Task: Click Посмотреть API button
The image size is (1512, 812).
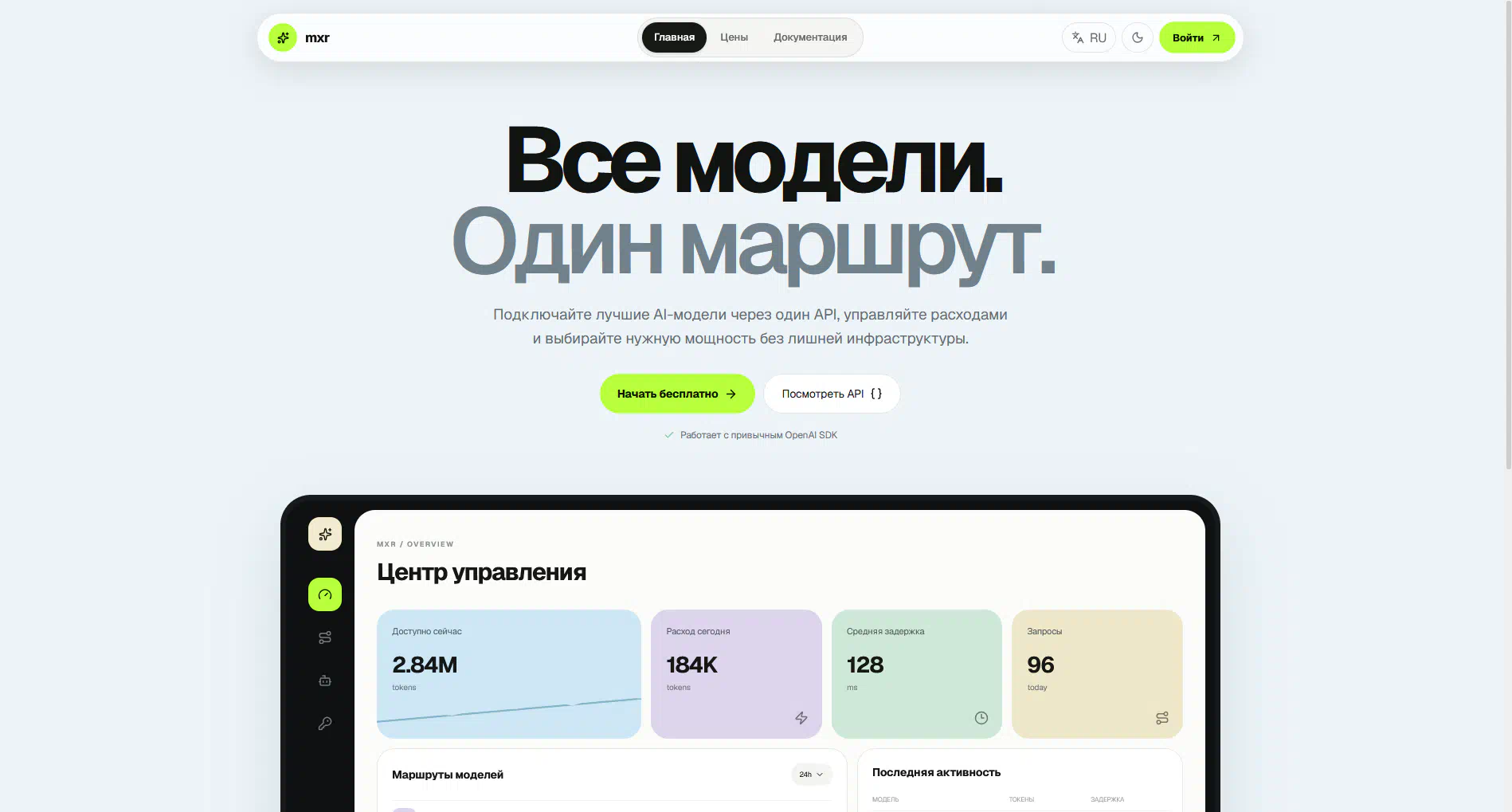Action: click(832, 394)
